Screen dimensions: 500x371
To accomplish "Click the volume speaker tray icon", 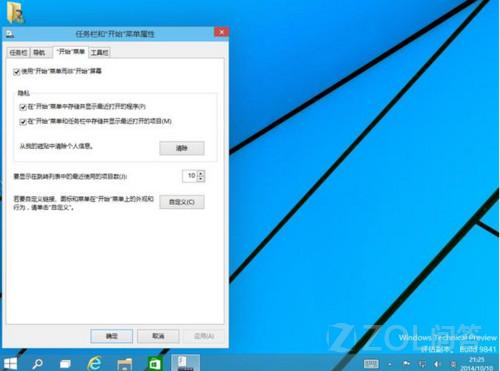I will click(x=438, y=364).
